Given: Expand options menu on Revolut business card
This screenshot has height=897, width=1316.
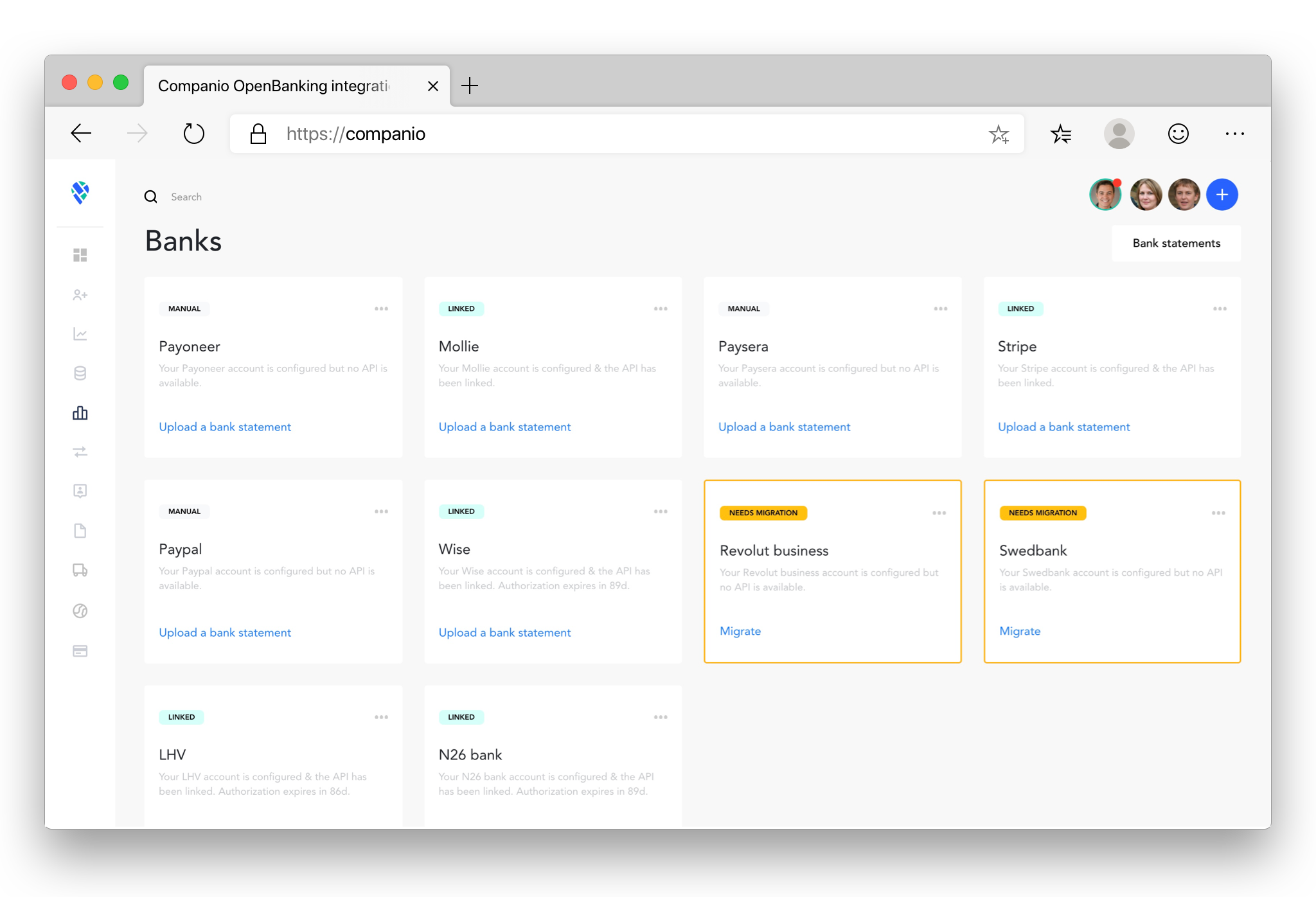Looking at the screenshot, I should (x=939, y=513).
